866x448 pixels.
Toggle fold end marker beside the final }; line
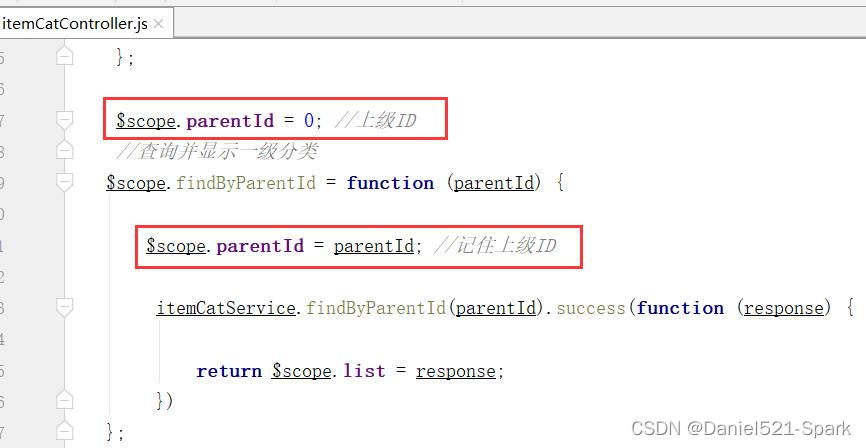65,431
